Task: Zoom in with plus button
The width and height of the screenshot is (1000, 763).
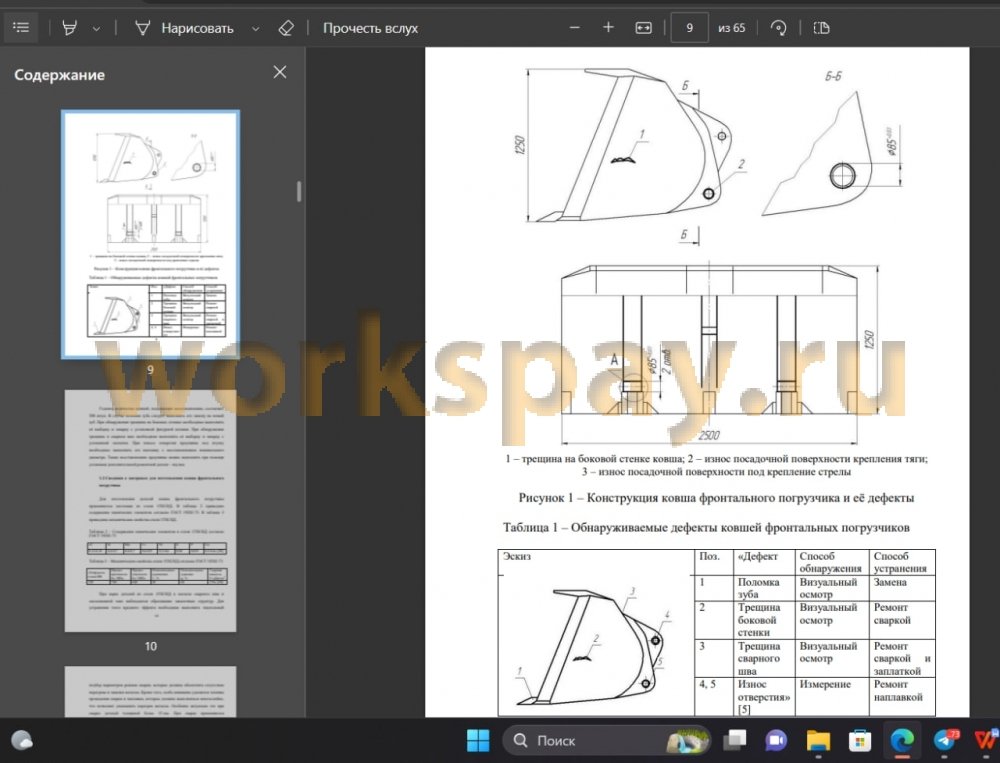Action: pyautogui.click(x=608, y=27)
